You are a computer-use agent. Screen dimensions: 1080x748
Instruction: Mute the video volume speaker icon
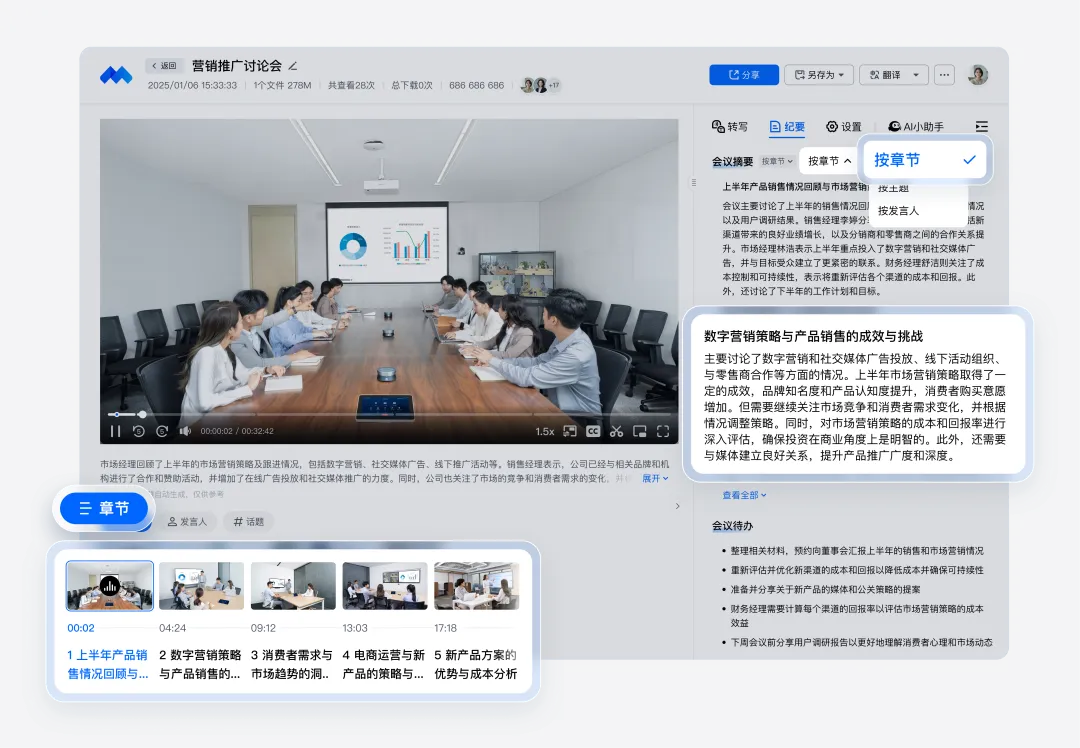[x=185, y=431]
